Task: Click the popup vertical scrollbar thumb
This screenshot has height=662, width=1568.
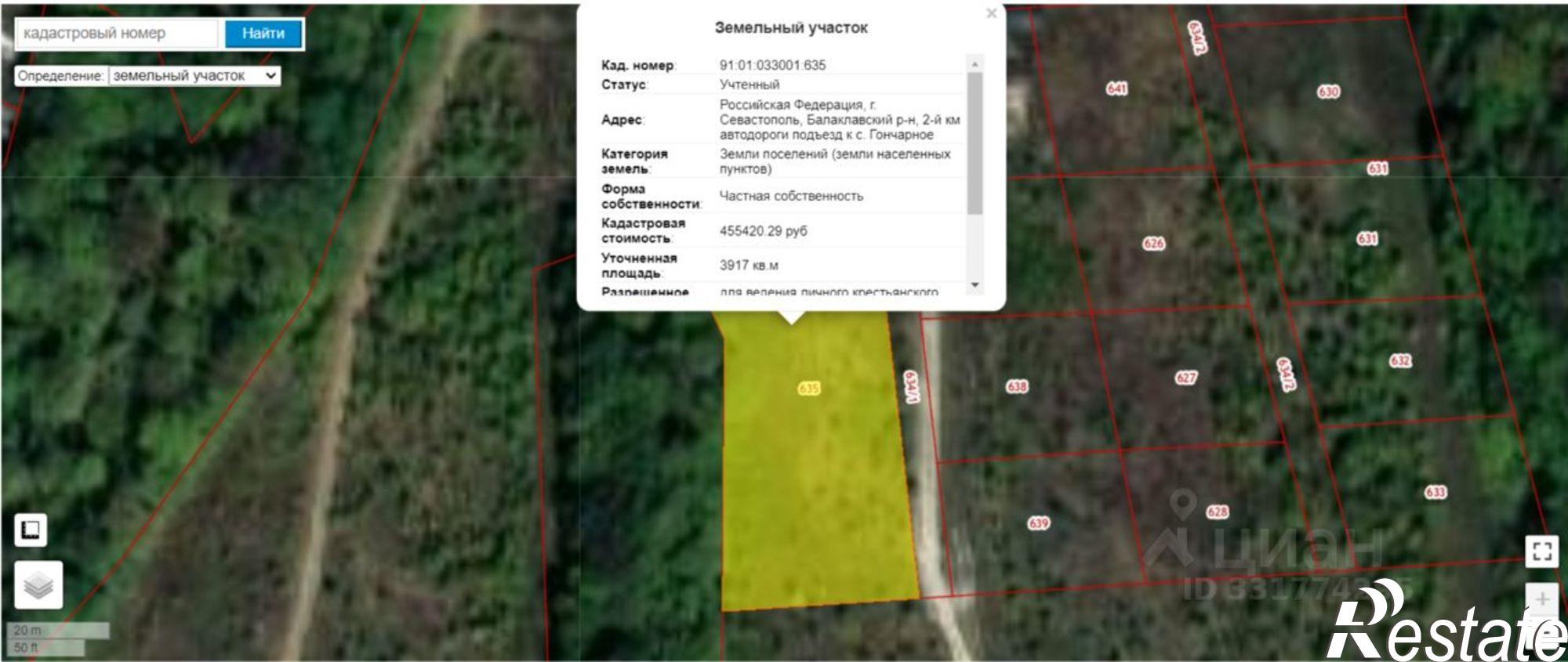Action: tap(975, 143)
